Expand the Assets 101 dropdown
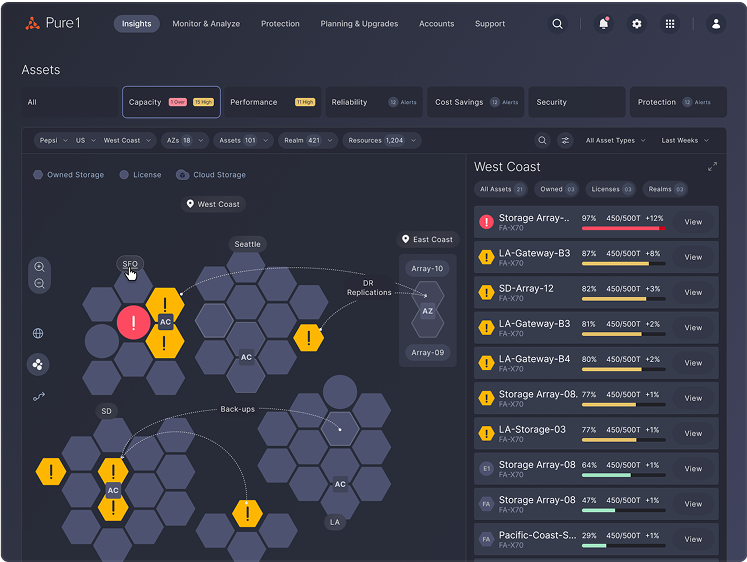 tap(243, 140)
